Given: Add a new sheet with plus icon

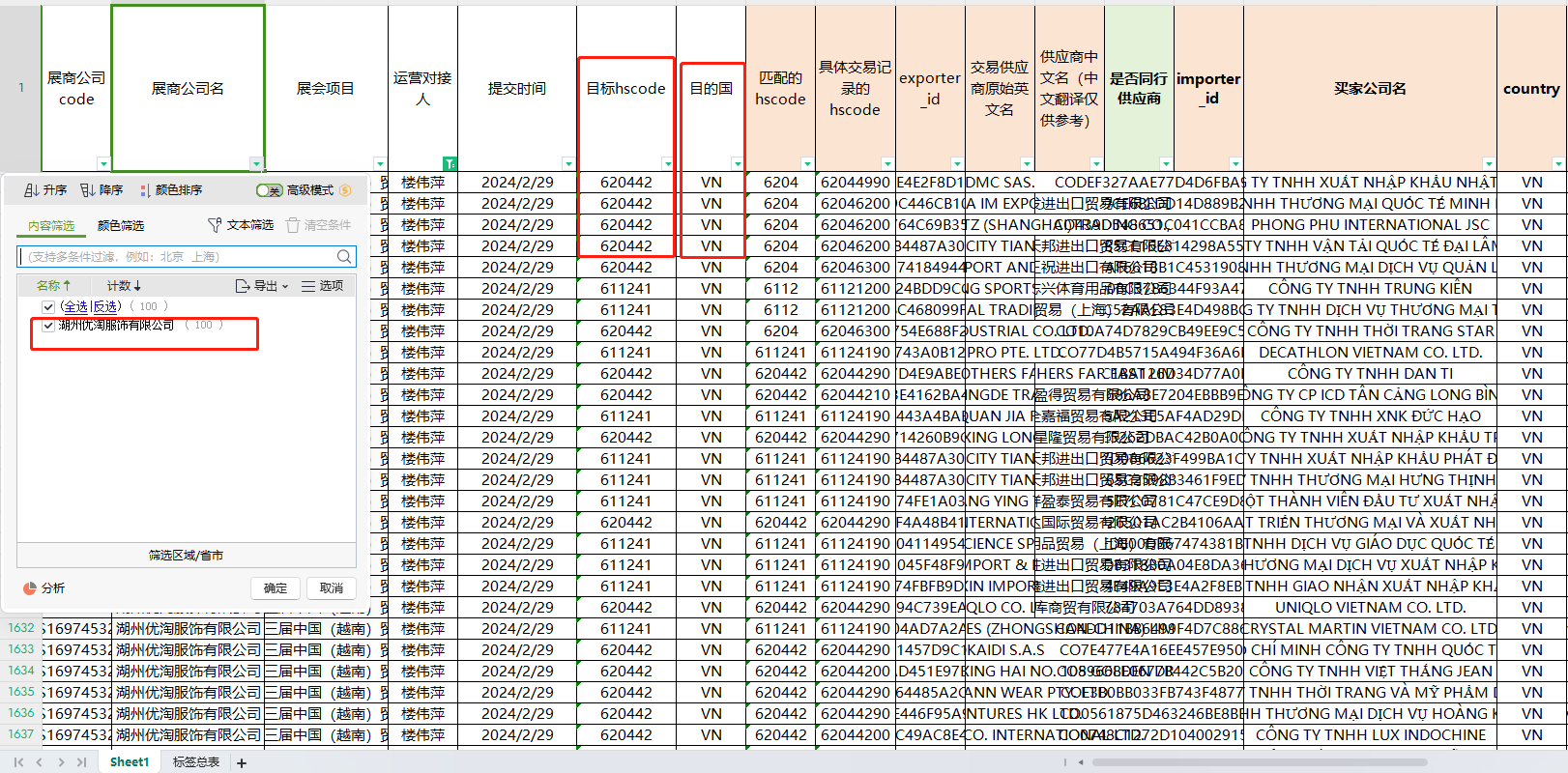Looking at the screenshot, I should 242,763.
